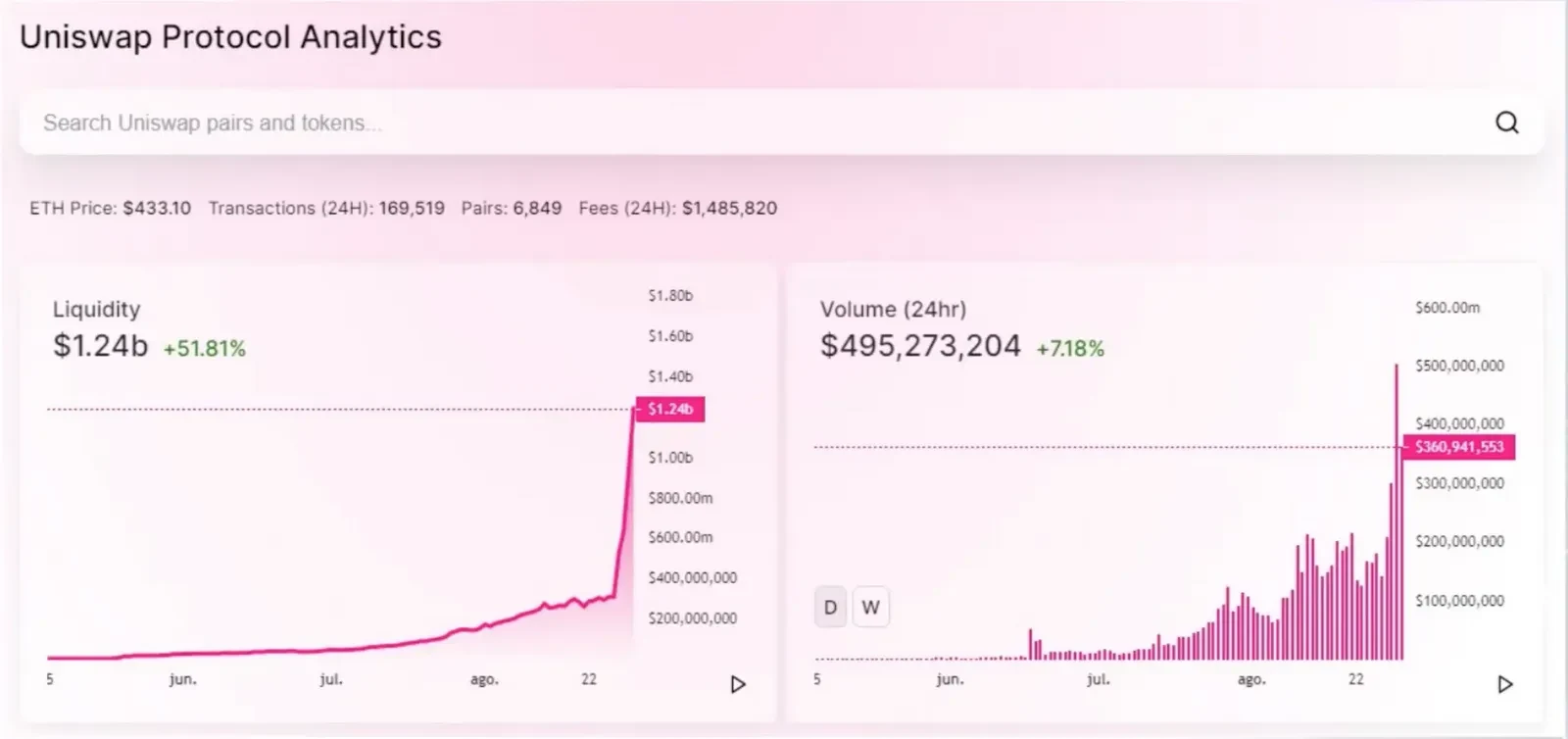This screenshot has height=739, width=1568.
Task: Click the $1.24b price marker label
Action: [x=670, y=409]
